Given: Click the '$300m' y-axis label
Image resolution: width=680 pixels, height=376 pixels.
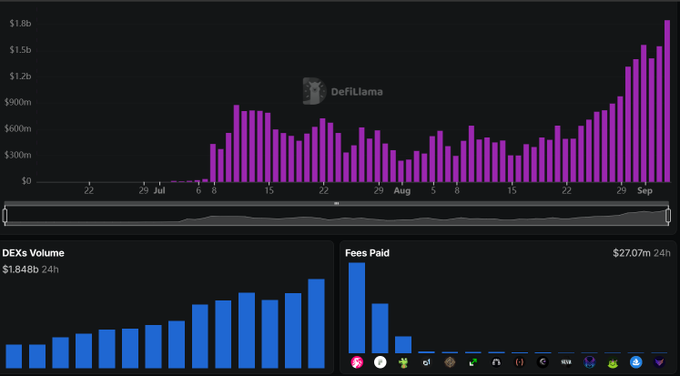Looking at the screenshot, I should [18, 155].
